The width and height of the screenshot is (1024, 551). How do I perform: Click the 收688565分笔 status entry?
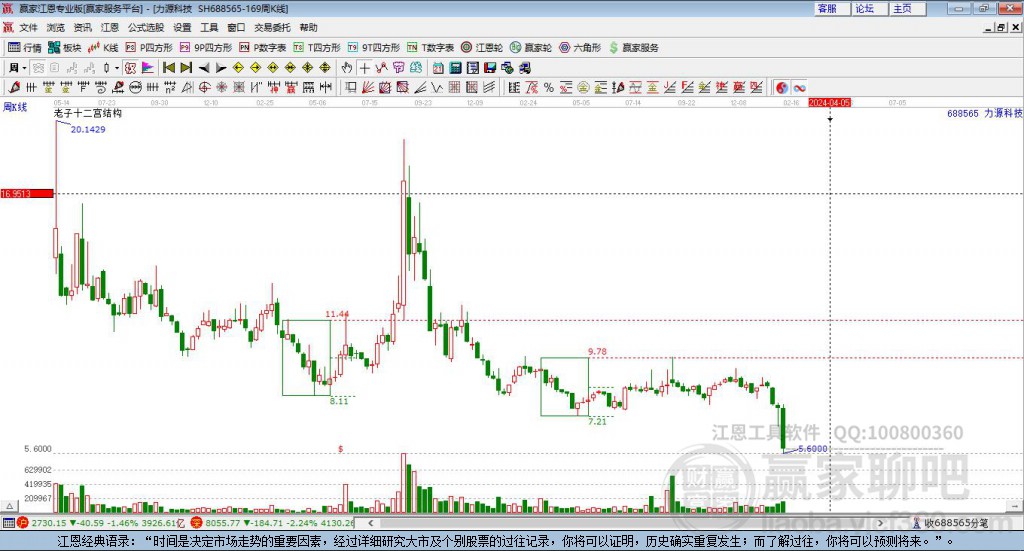click(x=951, y=523)
